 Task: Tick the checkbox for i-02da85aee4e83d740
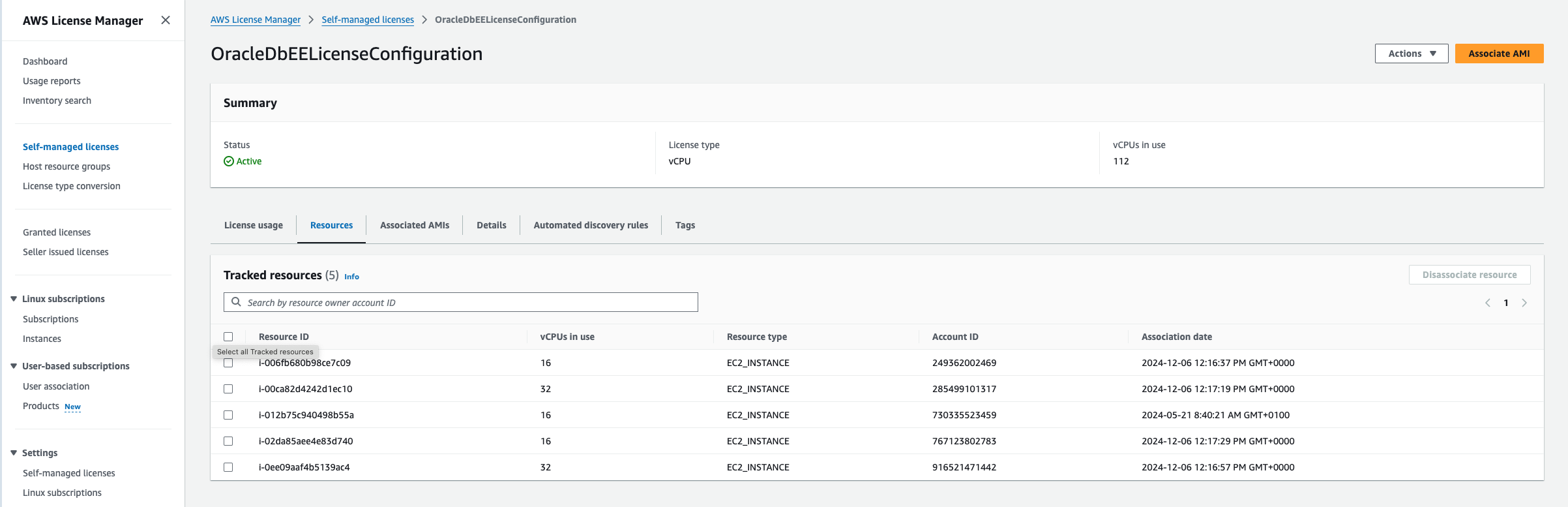(228, 441)
